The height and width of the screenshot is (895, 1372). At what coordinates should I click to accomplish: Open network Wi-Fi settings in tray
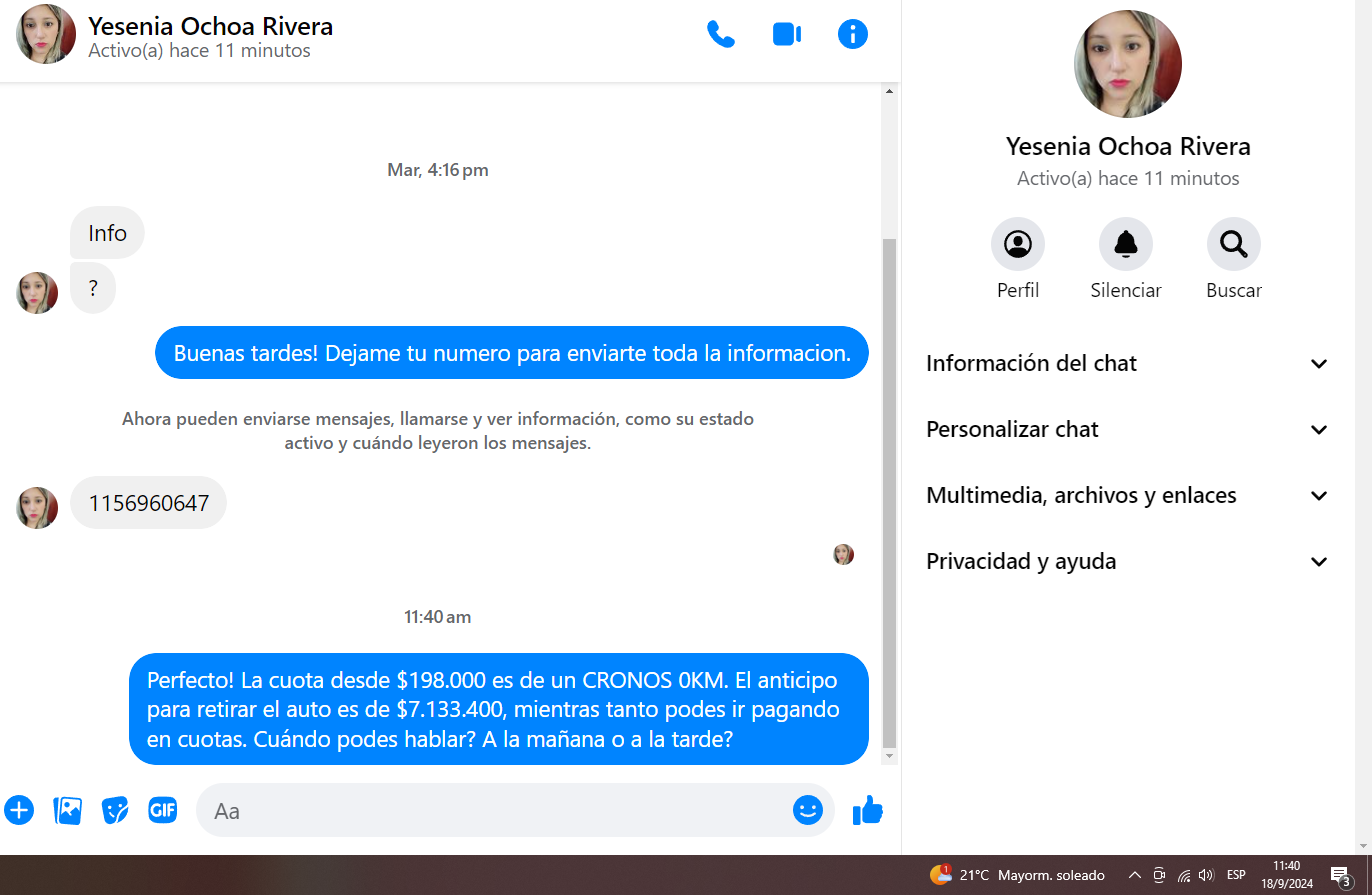pyautogui.click(x=1184, y=875)
